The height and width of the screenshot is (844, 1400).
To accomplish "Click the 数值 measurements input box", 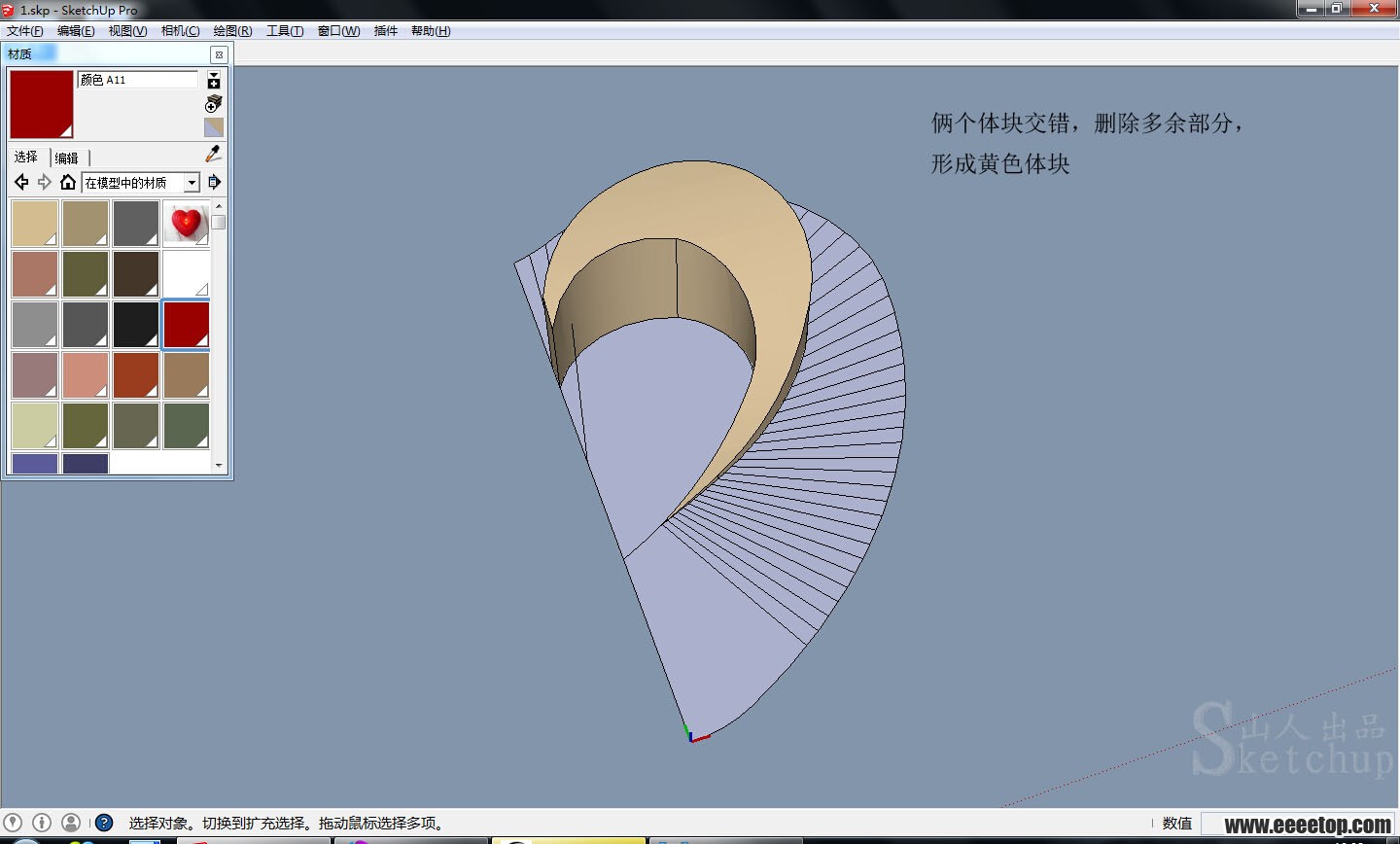I will tap(1298, 824).
